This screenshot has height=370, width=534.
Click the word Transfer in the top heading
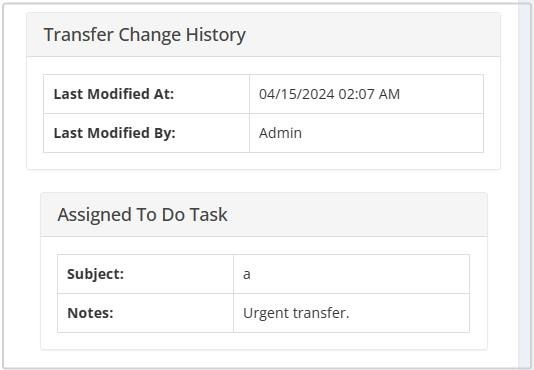79,34
